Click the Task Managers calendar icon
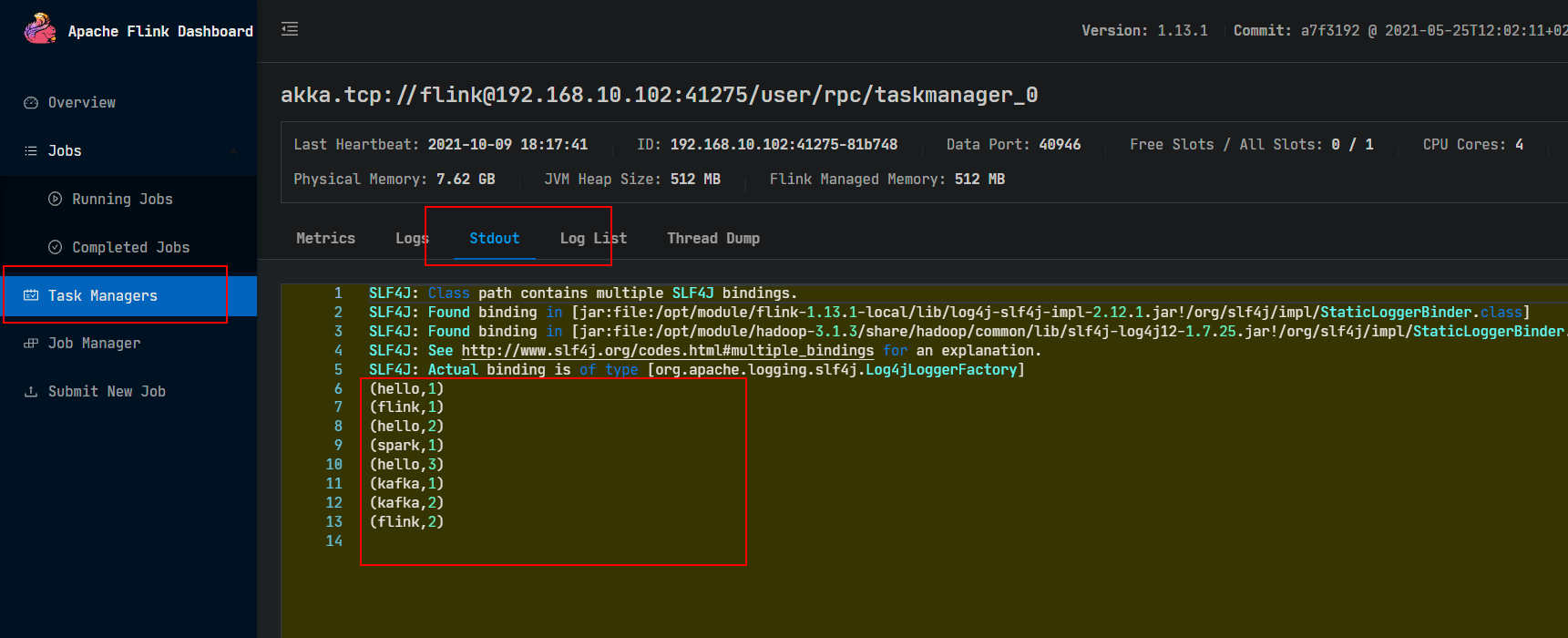This screenshot has width=1568, height=638. (31, 295)
